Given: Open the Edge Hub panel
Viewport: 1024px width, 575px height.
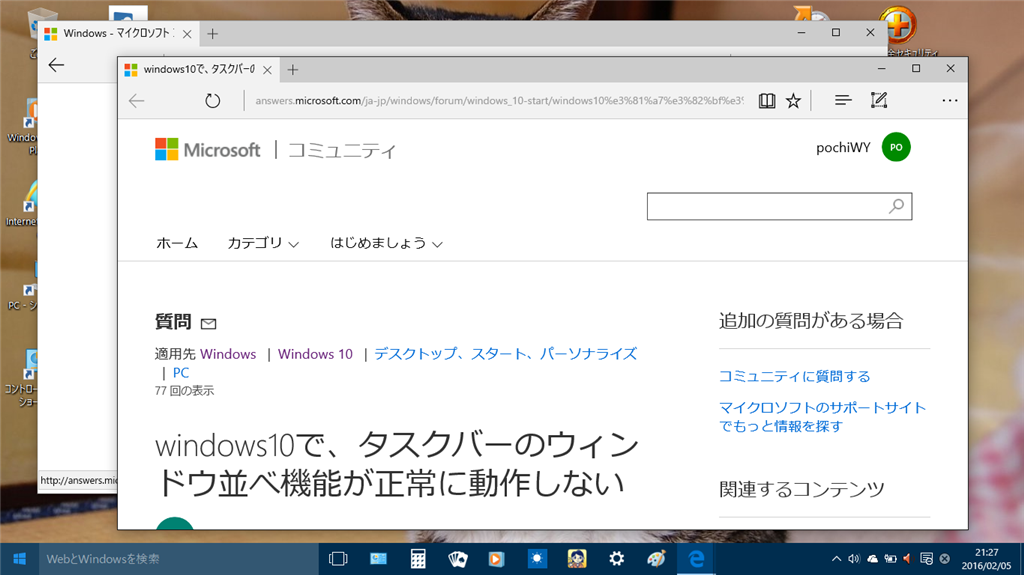Looking at the screenshot, I should click(843, 100).
